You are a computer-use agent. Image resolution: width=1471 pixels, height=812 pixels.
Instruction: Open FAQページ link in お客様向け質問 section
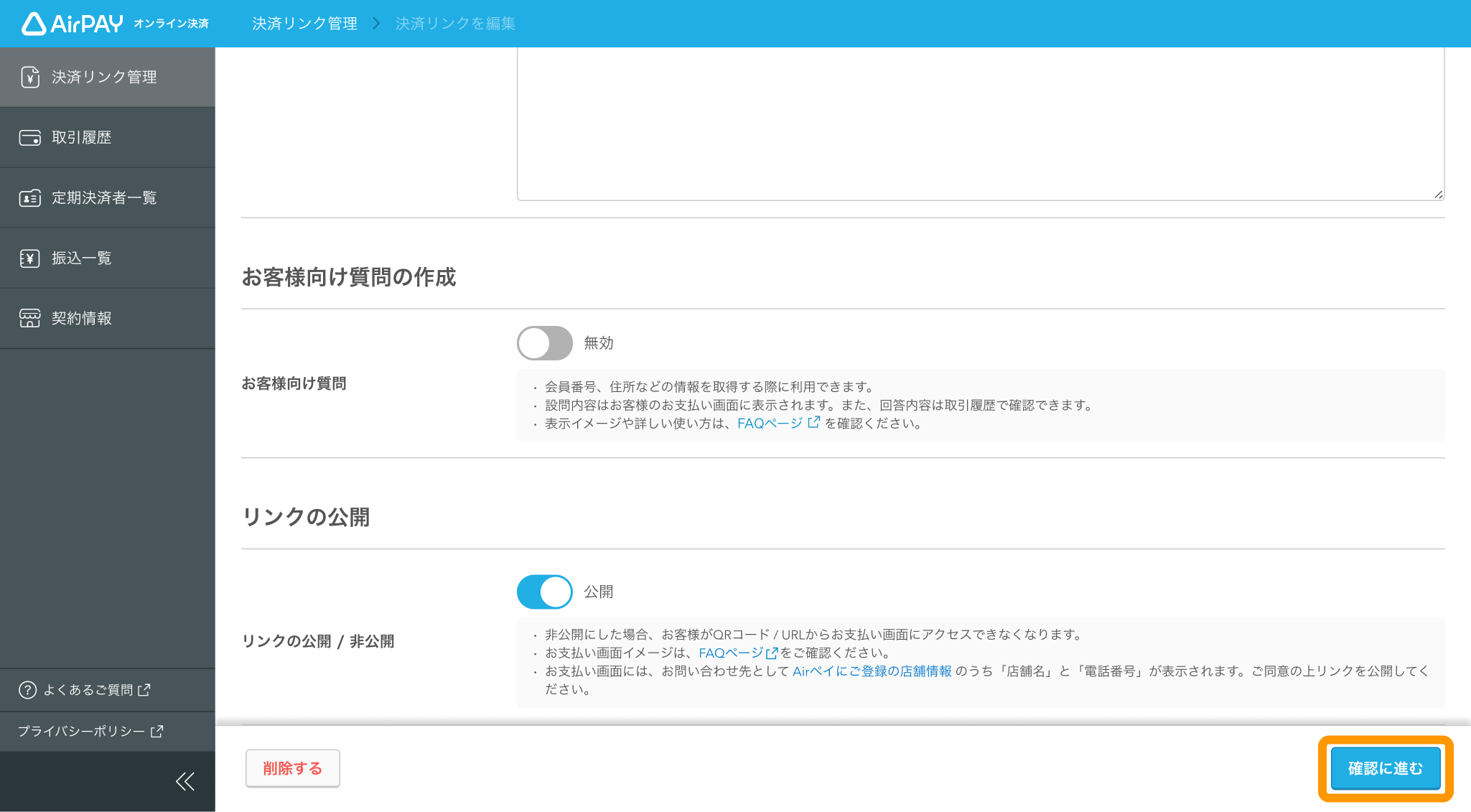point(770,424)
